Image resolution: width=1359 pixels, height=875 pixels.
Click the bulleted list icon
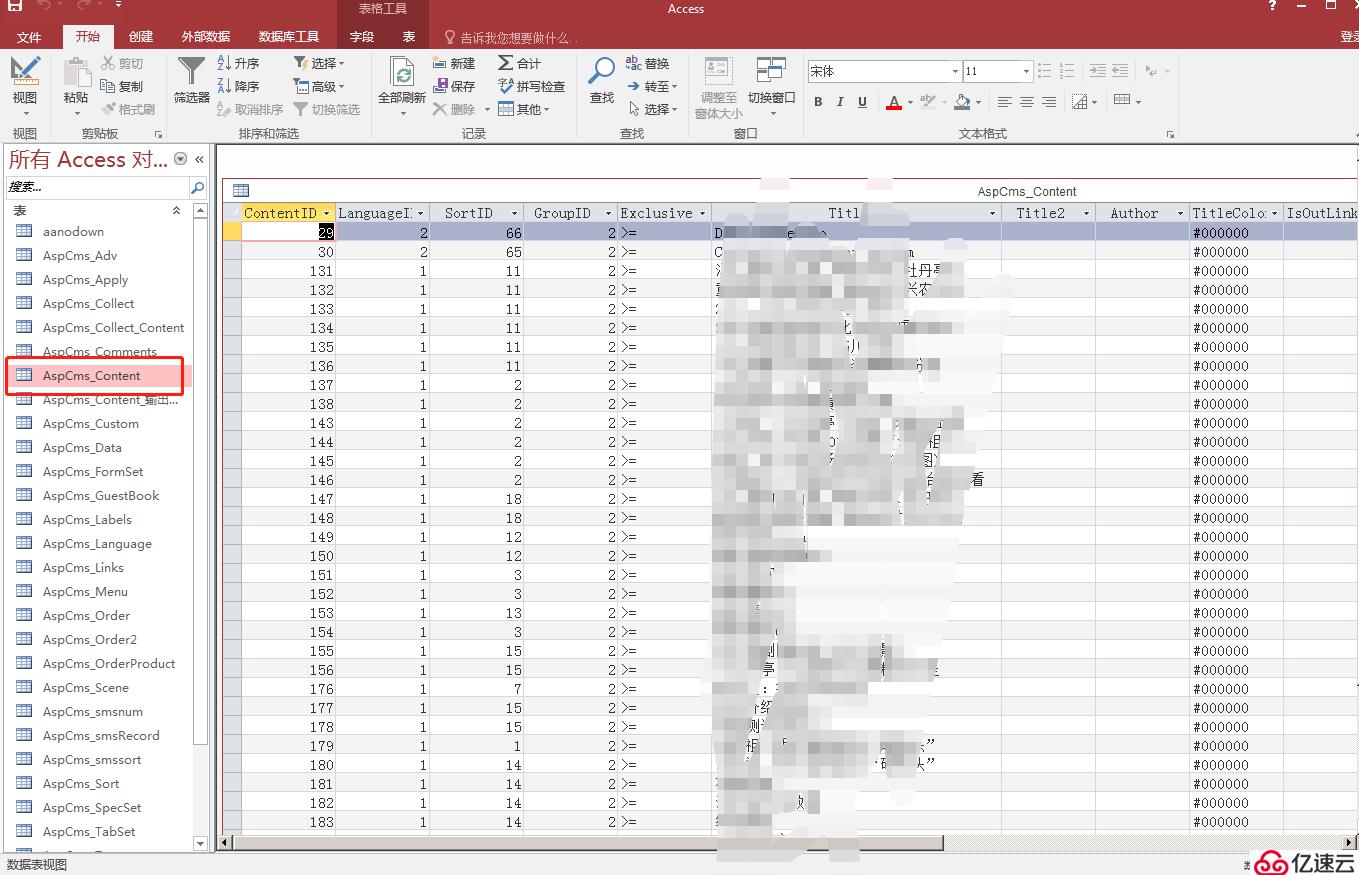point(1044,71)
